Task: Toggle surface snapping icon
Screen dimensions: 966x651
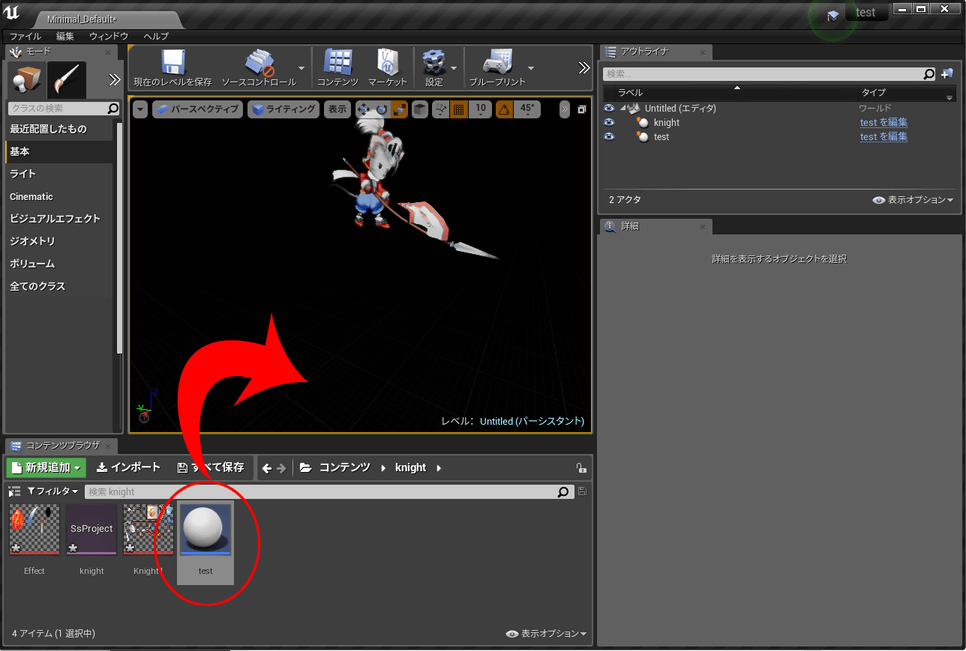Action: 440,110
